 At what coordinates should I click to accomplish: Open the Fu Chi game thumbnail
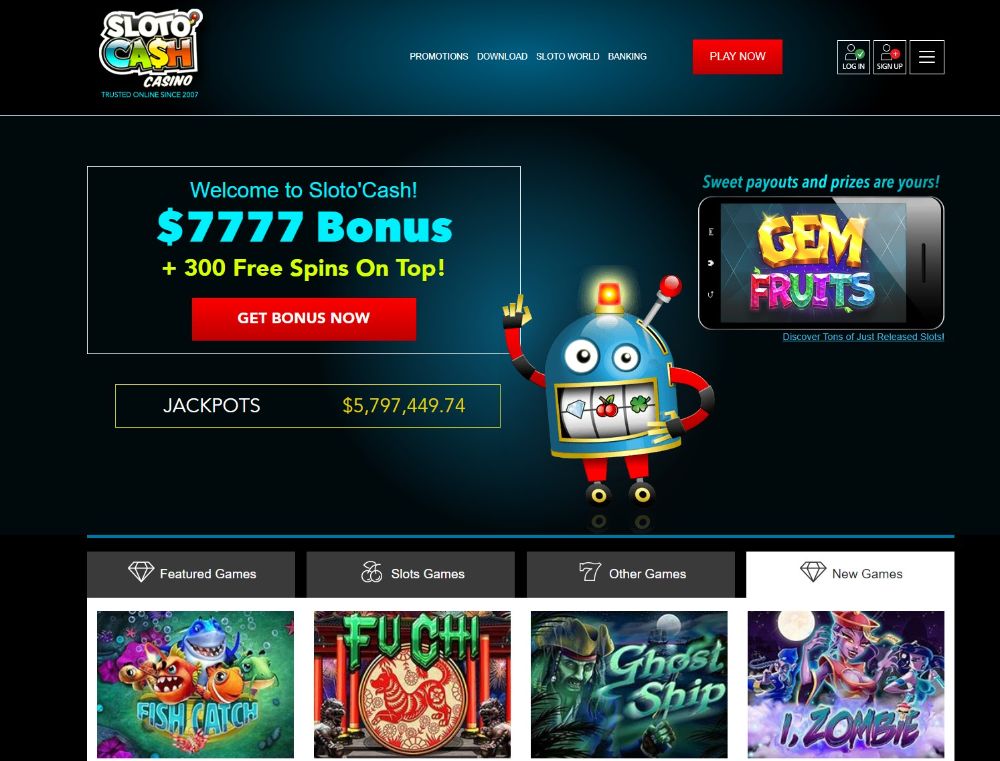[412, 684]
